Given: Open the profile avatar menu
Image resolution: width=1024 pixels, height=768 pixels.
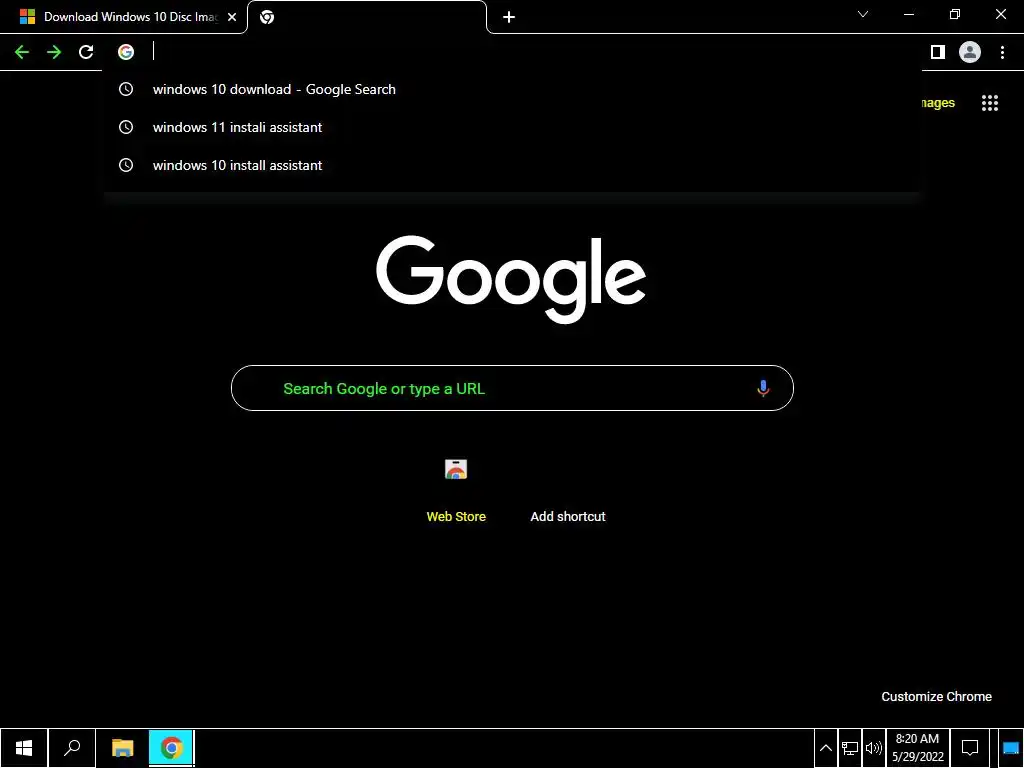Looking at the screenshot, I should click(970, 52).
